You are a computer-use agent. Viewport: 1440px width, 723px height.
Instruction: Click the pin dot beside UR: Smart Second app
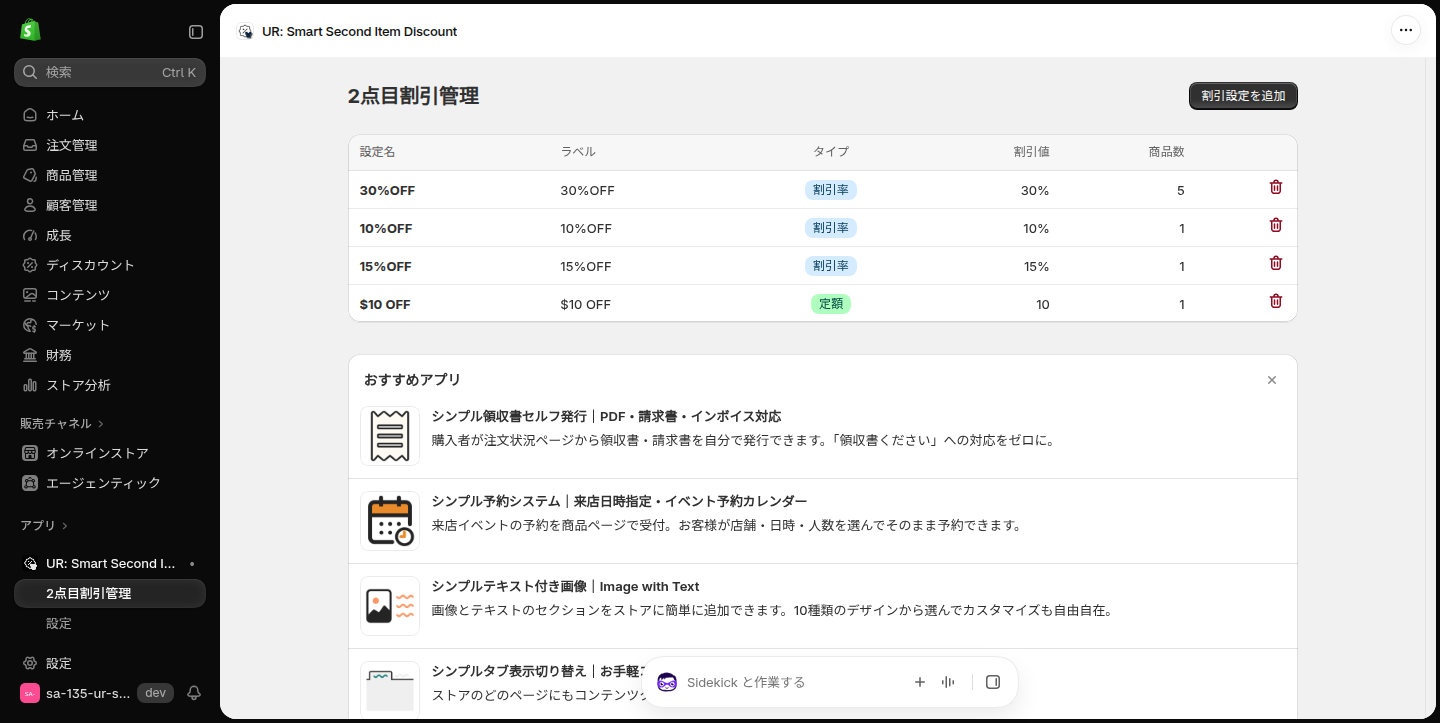point(192,564)
